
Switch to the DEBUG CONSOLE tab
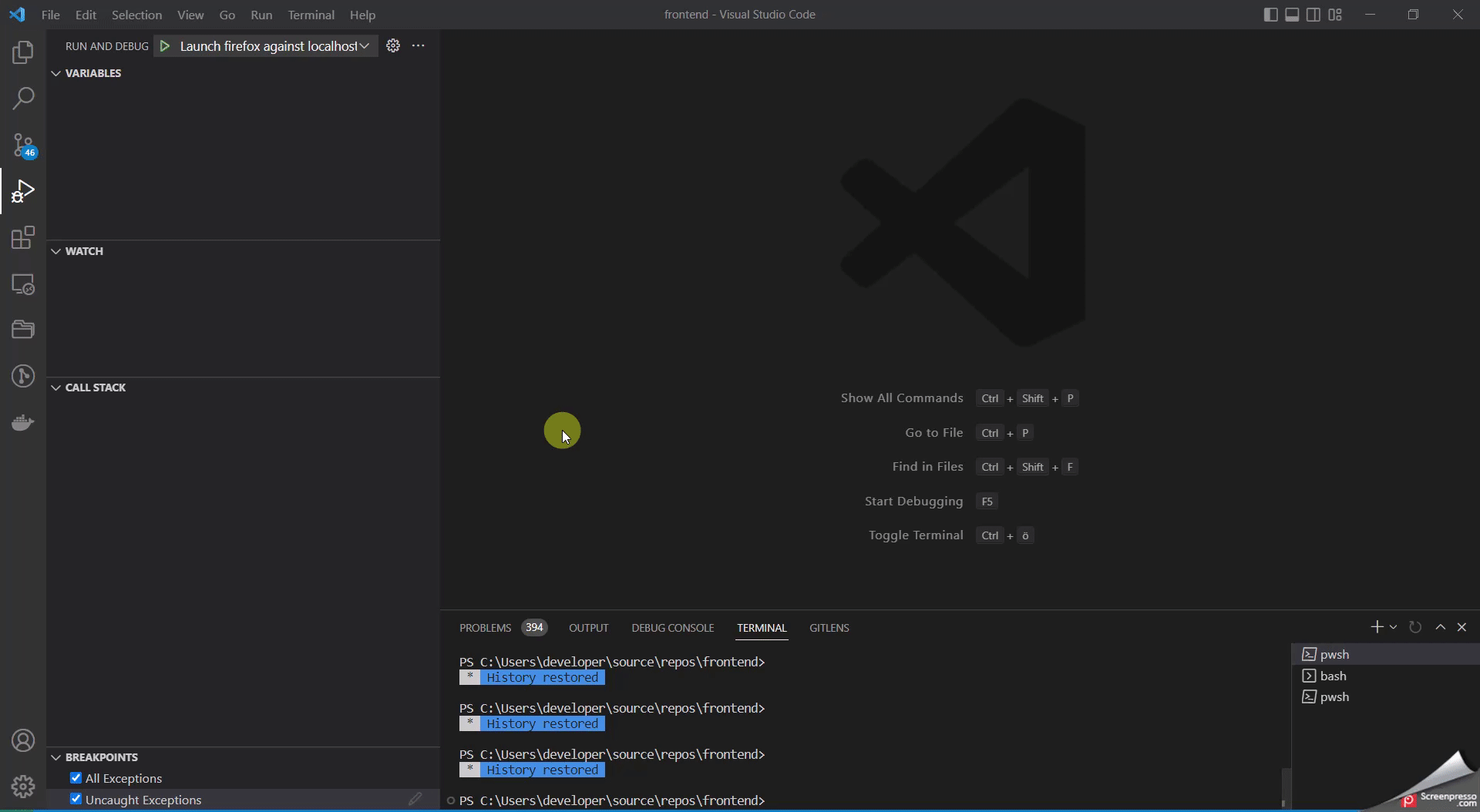click(x=672, y=628)
